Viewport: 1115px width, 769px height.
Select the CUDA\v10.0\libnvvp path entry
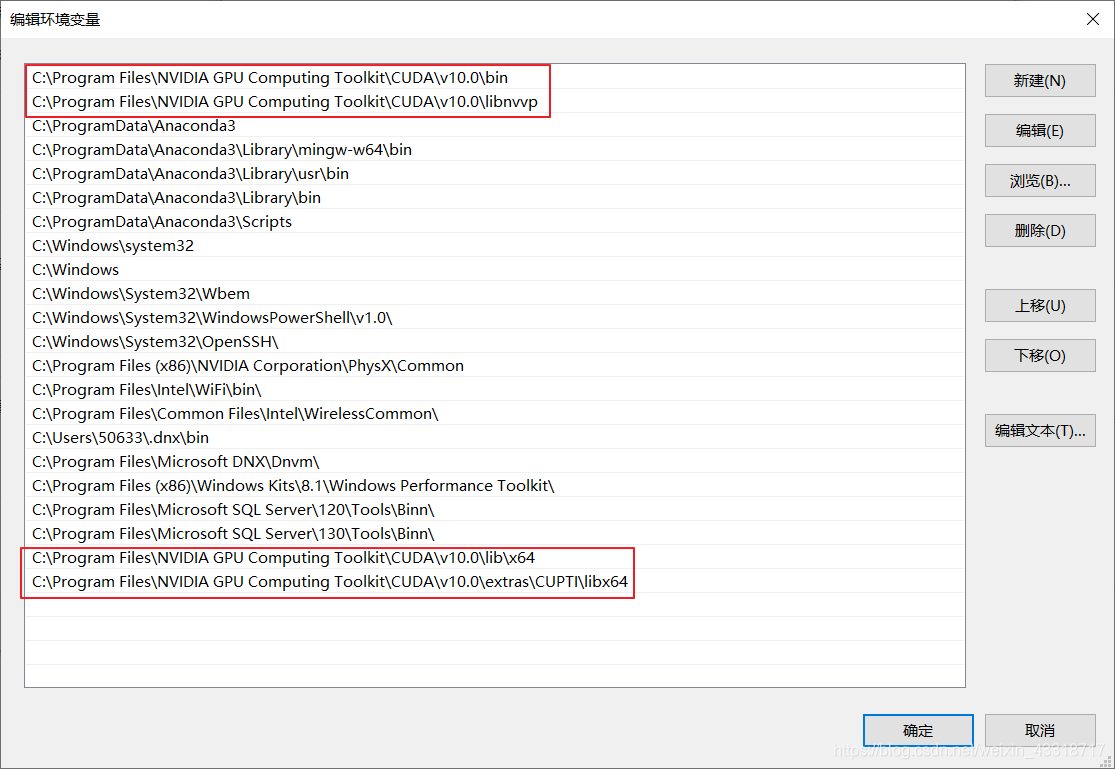(495, 102)
